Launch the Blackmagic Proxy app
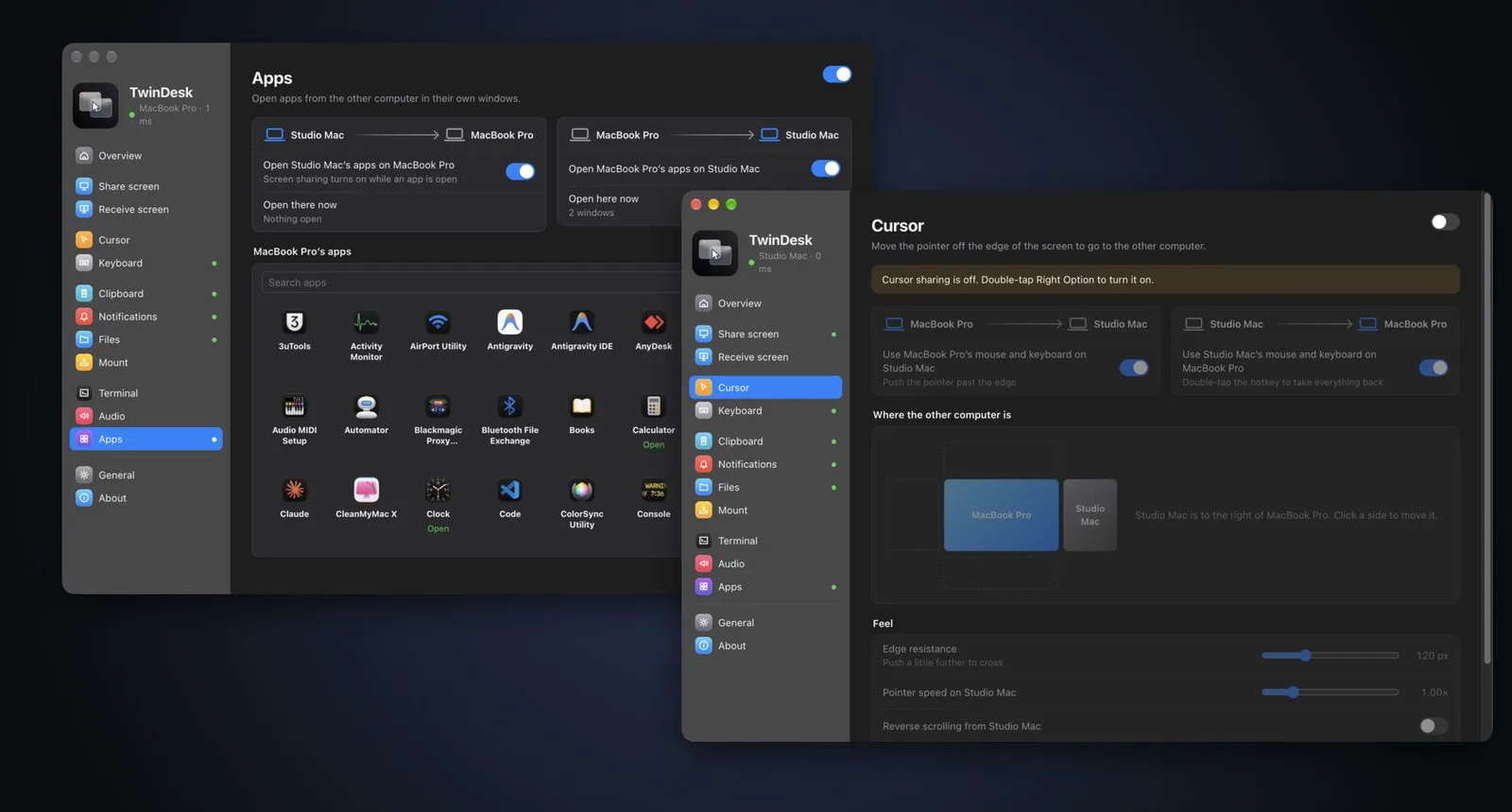The width and height of the screenshot is (1512, 812). [438, 406]
